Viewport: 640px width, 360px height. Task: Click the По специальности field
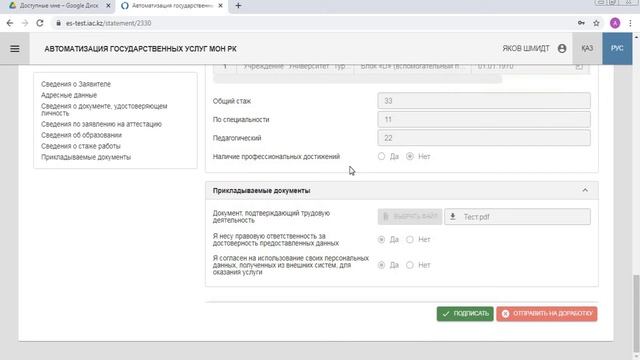pos(484,120)
